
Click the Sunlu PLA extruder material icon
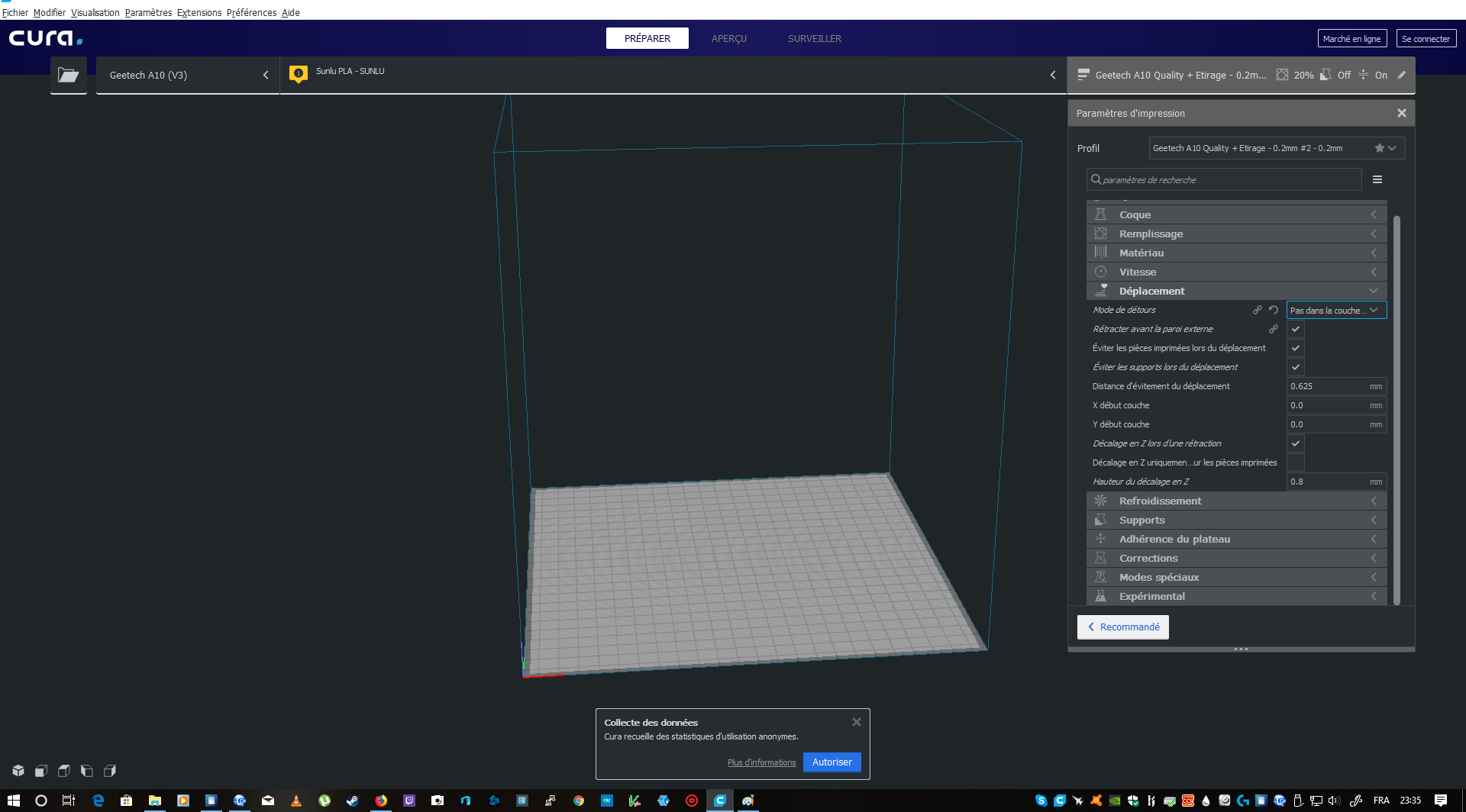299,74
